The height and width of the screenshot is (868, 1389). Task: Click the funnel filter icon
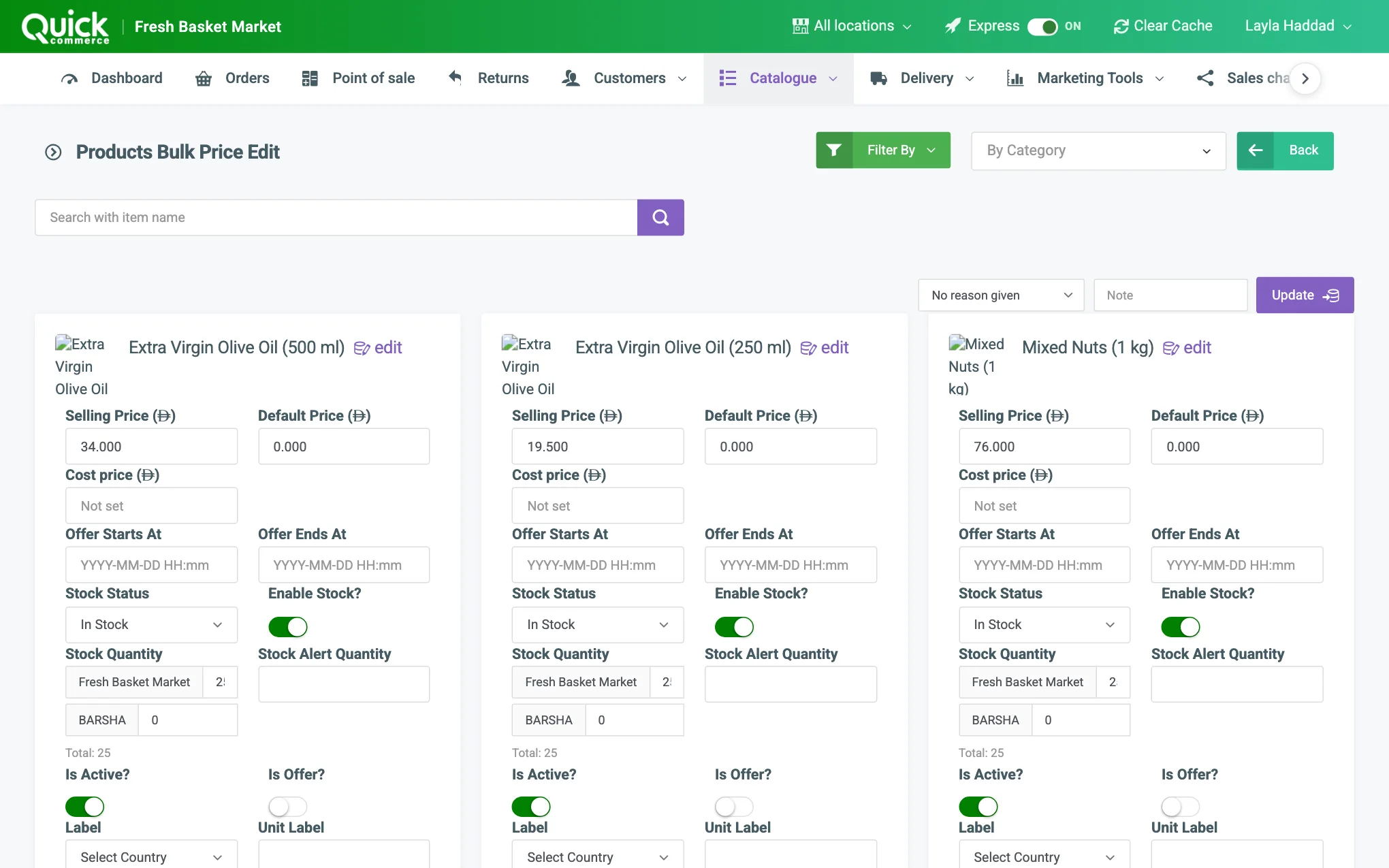(x=834, y=150)
